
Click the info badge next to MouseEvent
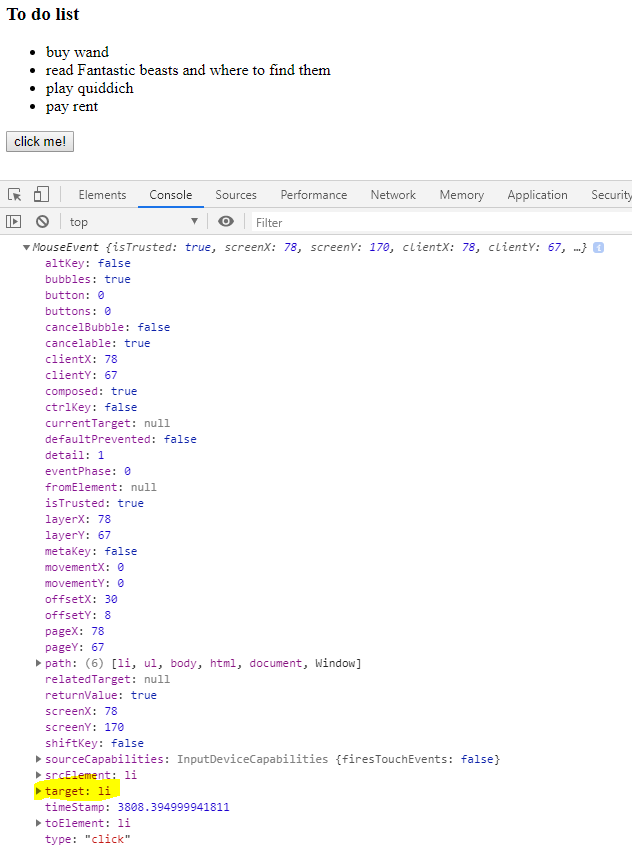point(598,247)
